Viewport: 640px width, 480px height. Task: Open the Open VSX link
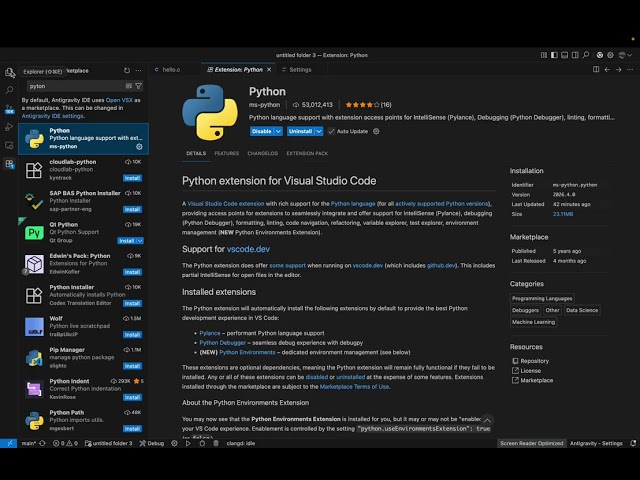(119, 100)
